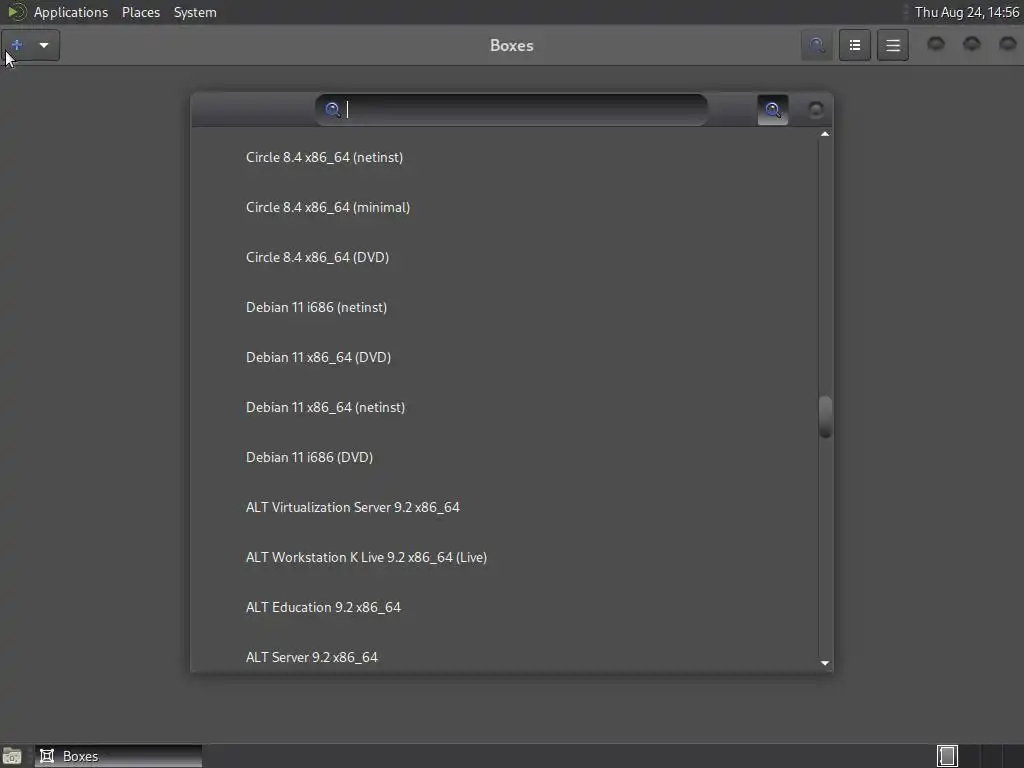
Task: Select Circle 8.4 x86_64 (minimal)
Action: coord(504,207)
